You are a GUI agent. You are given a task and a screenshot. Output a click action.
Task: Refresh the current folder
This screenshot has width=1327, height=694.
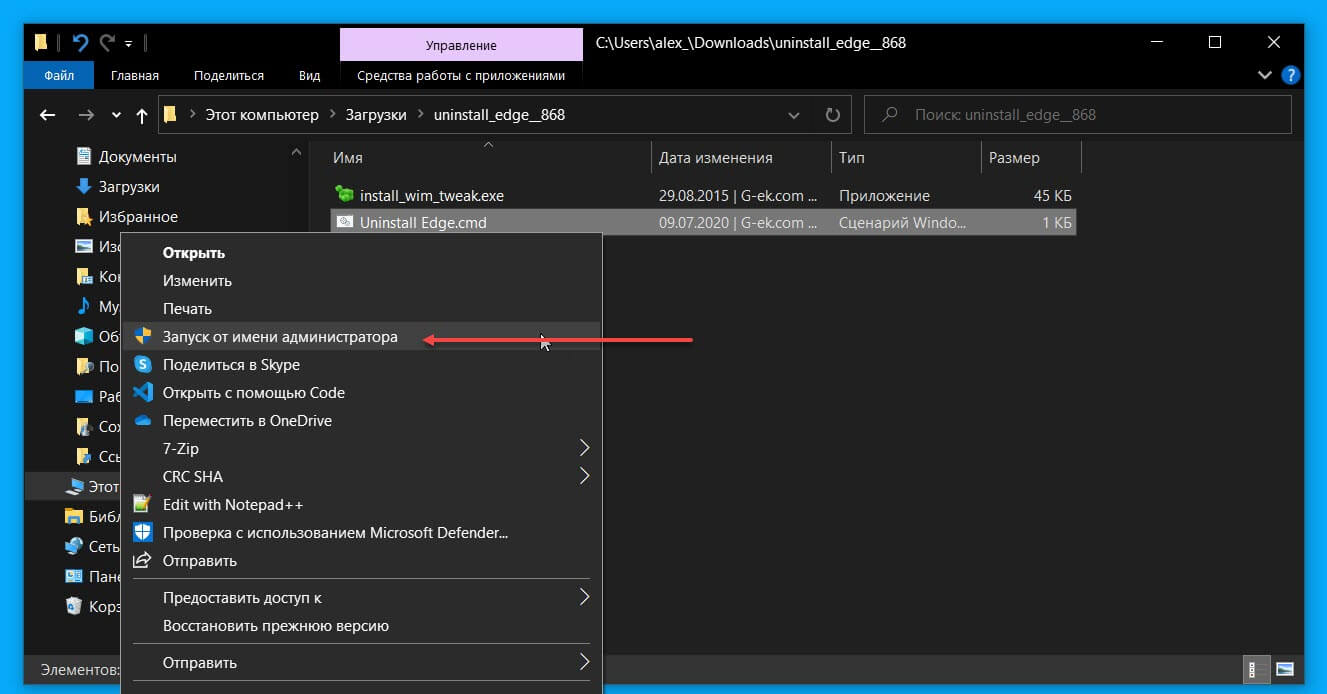832,115
